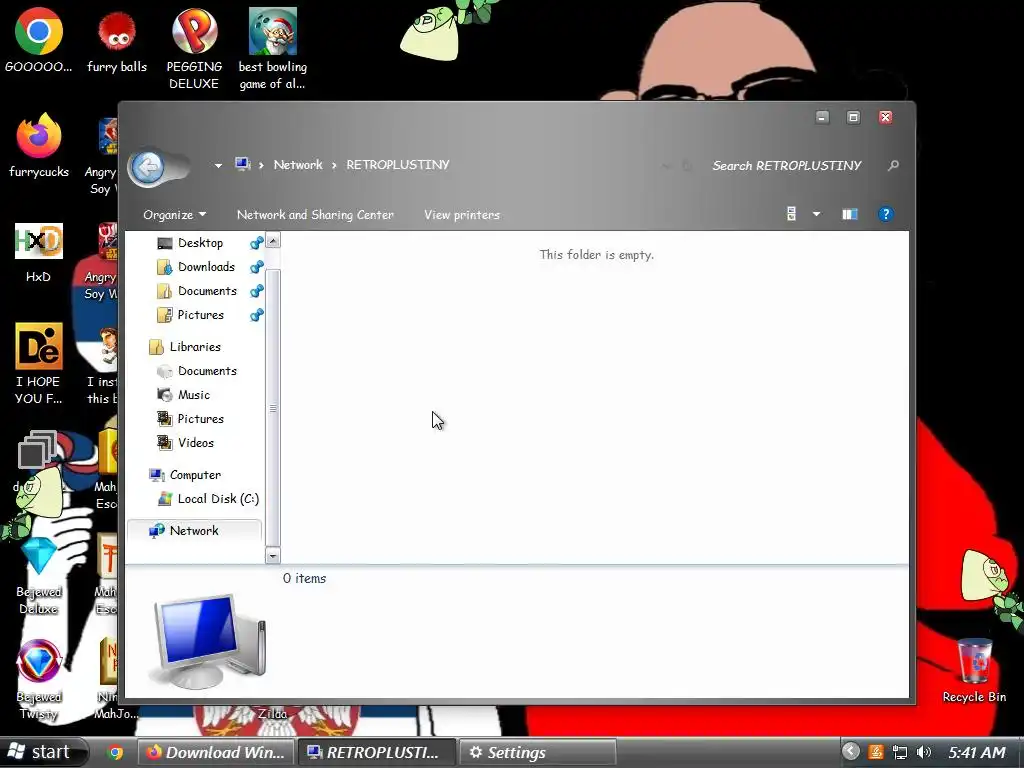
Task: Toggle the preview pane button
Action: pyautogui.click(x=850, y=214)
